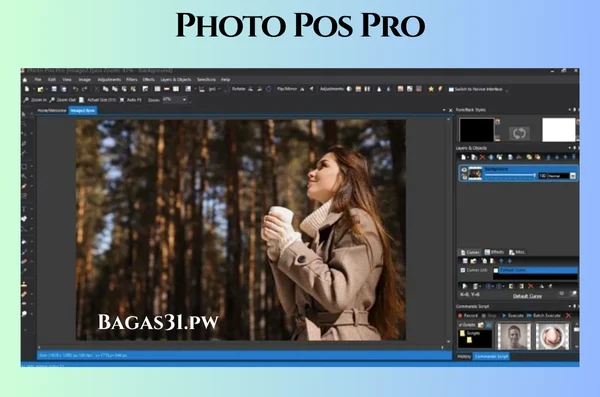The image size is (600, 397).
Task: Click the document tabs list dropdown arrow
Action: [x=444, y=110]
